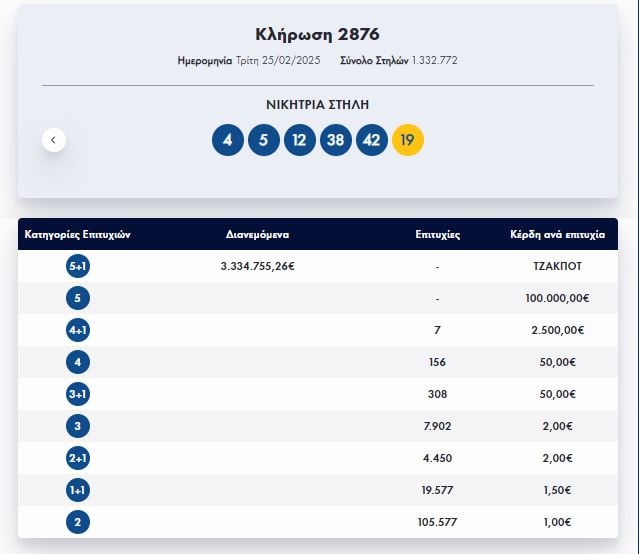This screenshot has height=554, width=639.
Task: Click the Διανεμόμενα column header
Action: [x=258, y=235]
